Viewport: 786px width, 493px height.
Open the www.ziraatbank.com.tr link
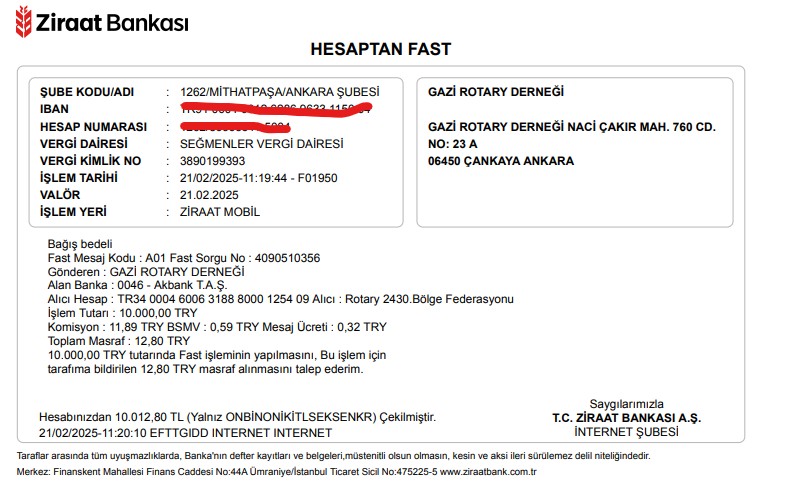pyautogui.click(x=488, y=472)
